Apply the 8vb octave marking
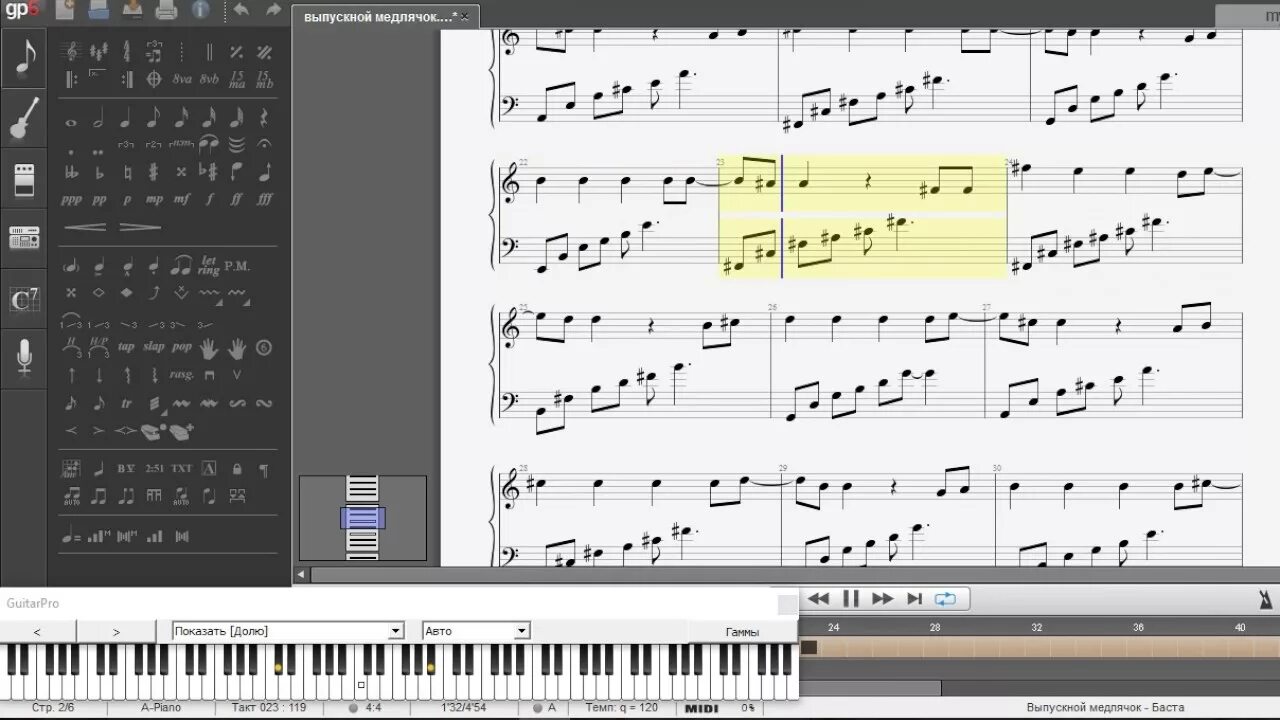This screenshot has height=720, width=1280. coord(209,79)
